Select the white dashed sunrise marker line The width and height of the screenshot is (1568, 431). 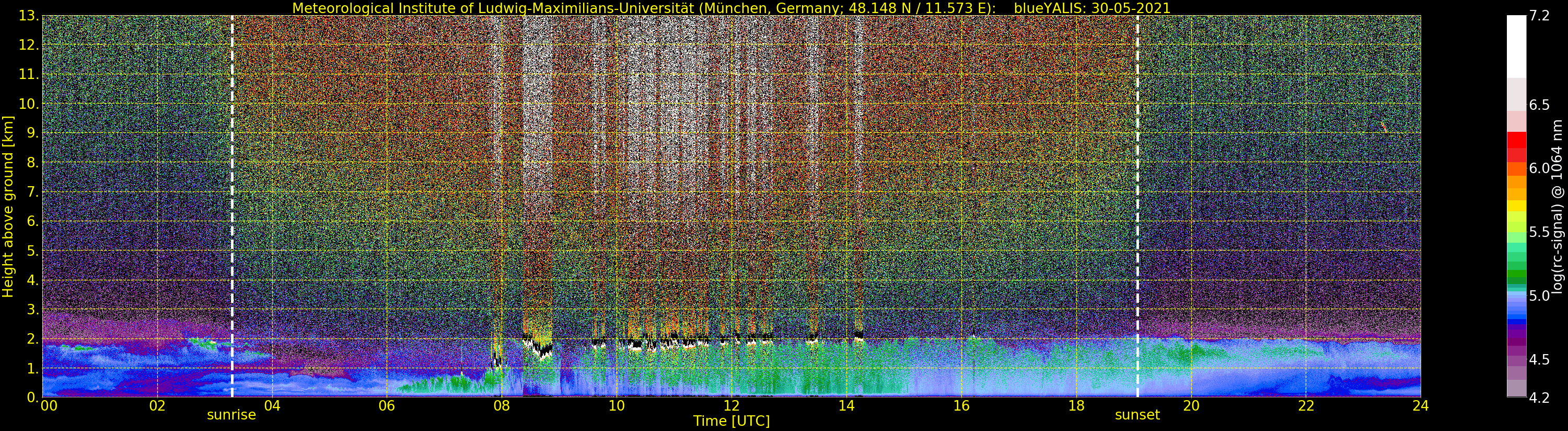pyautogui.click(x=232, y=206)
